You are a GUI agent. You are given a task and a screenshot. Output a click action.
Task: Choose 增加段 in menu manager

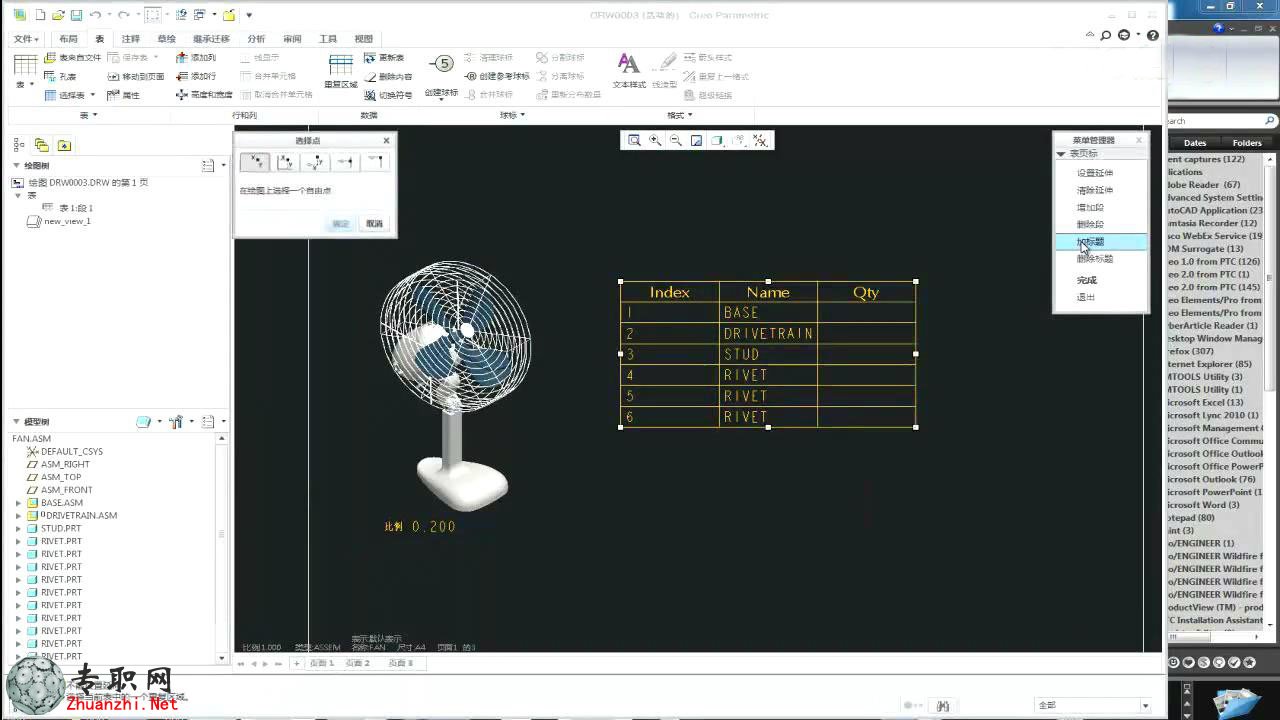point(1090,207)
